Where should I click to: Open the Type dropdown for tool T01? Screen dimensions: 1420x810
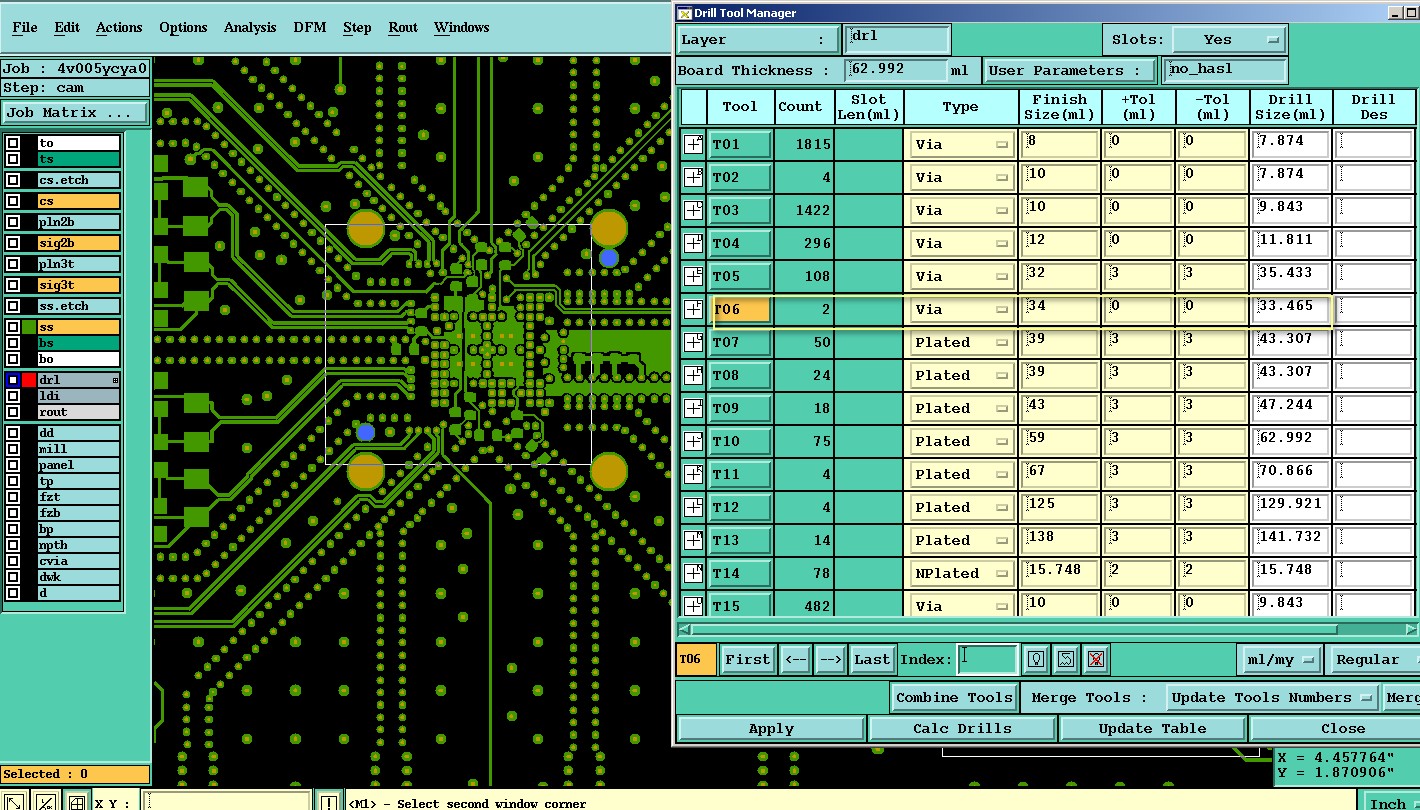point(961,144)
